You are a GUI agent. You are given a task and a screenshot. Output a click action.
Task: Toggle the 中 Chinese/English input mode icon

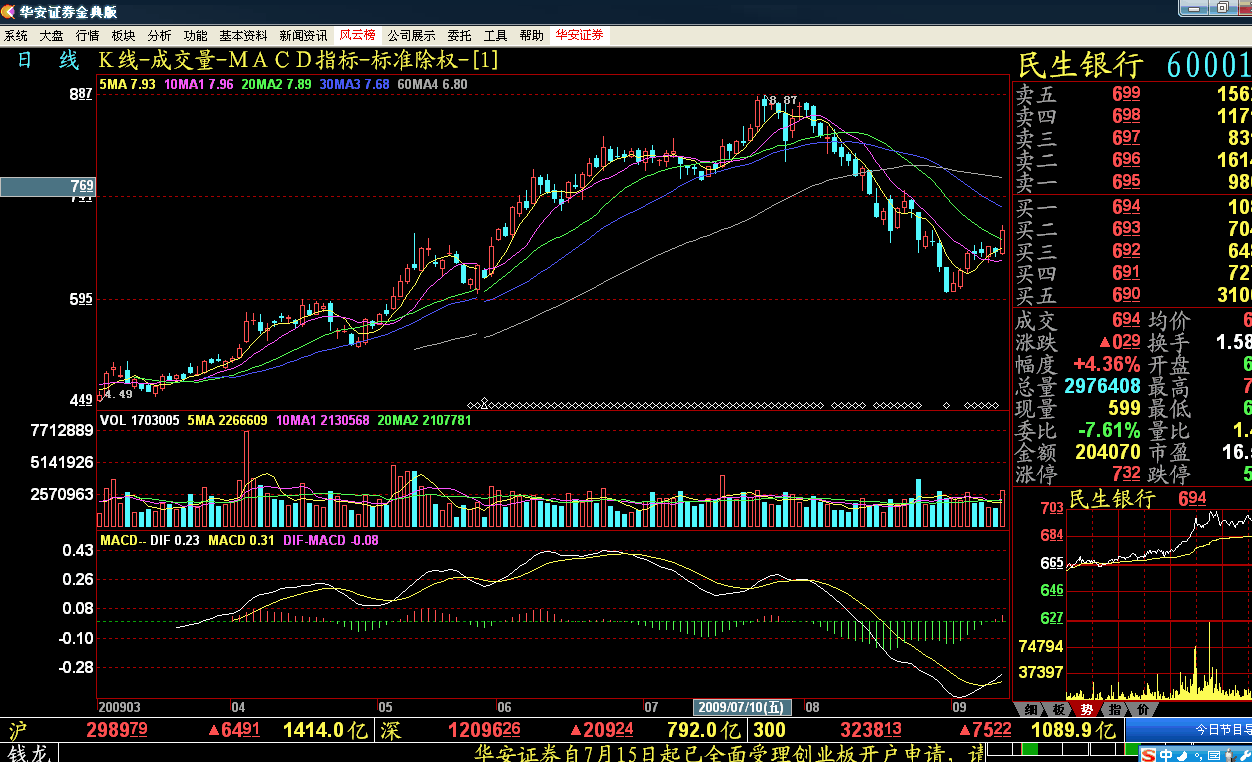(1166, 755)
